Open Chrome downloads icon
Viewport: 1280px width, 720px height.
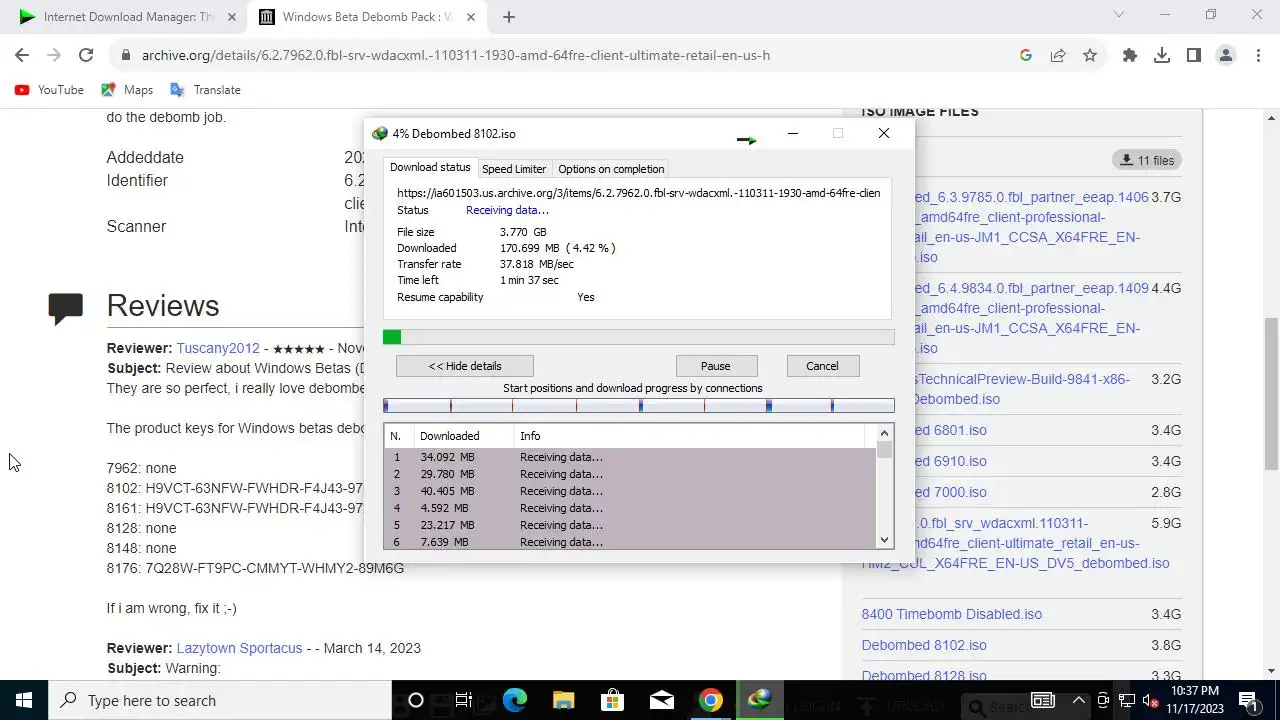1162,56
